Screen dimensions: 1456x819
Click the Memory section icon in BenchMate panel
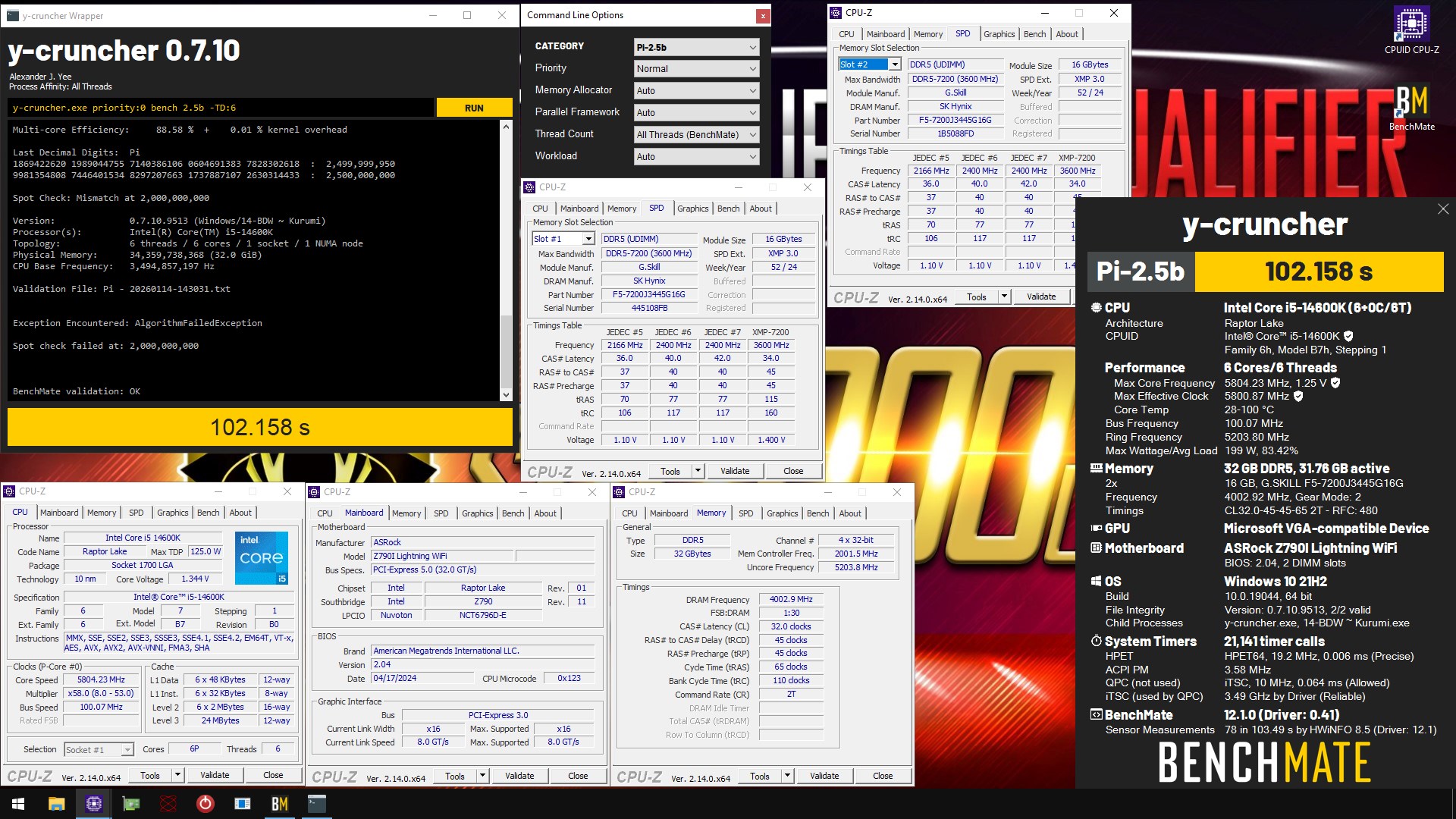coord(1096,468)
